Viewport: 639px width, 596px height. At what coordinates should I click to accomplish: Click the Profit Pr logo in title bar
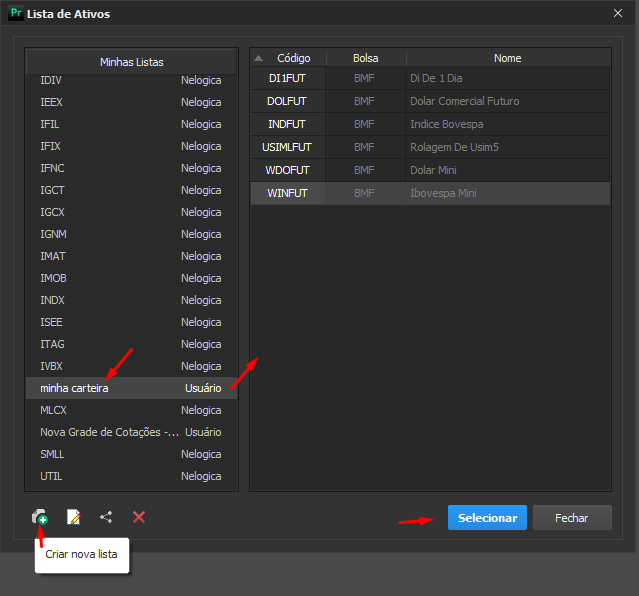click(16, 13)
